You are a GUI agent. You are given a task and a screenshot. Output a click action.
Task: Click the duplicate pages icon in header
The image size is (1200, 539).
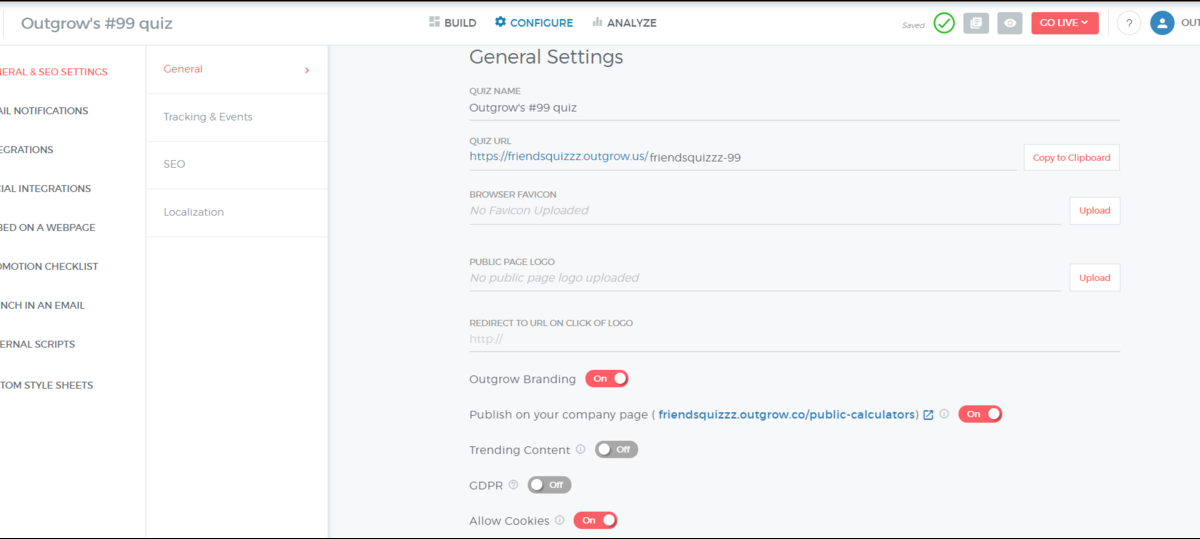(x=976, y=23)
